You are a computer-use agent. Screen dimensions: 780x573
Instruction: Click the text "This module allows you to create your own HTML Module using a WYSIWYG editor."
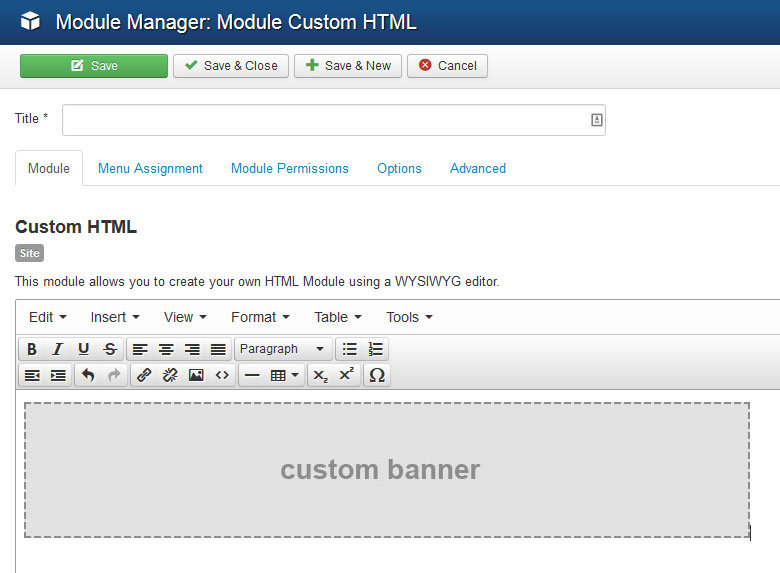point(257,282)
